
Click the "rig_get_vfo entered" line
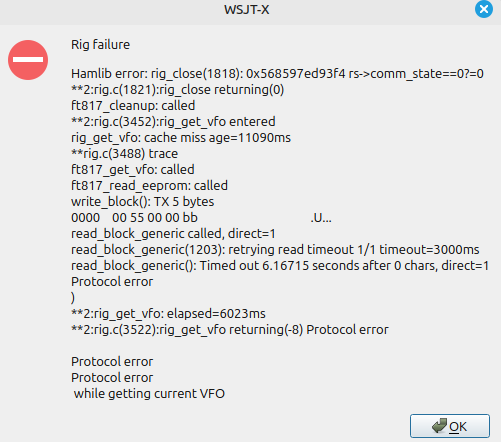click(173, 122)
